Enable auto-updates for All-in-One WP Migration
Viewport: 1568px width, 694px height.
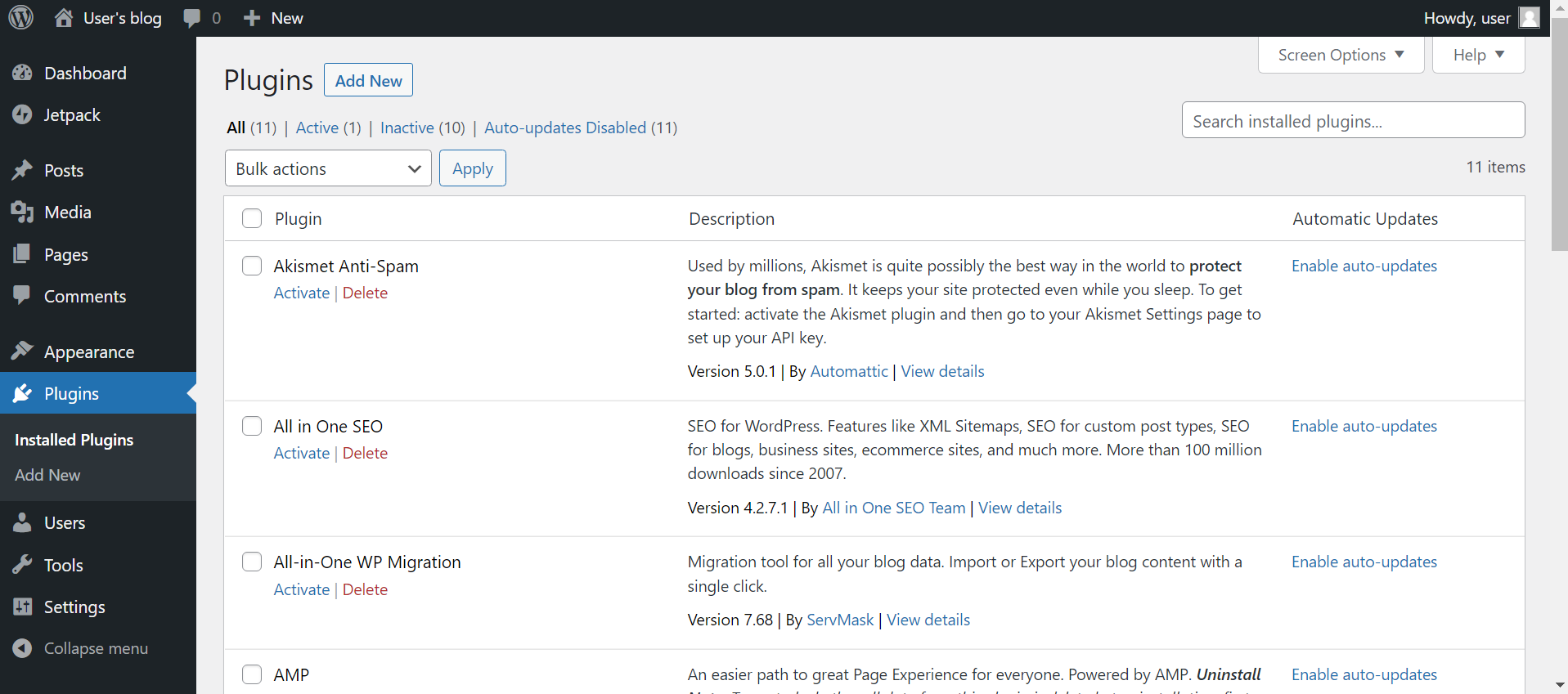[1364, 562]
